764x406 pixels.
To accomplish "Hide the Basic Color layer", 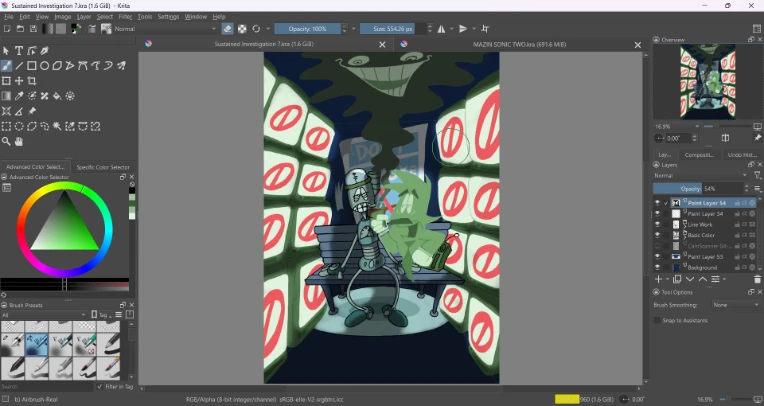I will click(x=657, y=235).
